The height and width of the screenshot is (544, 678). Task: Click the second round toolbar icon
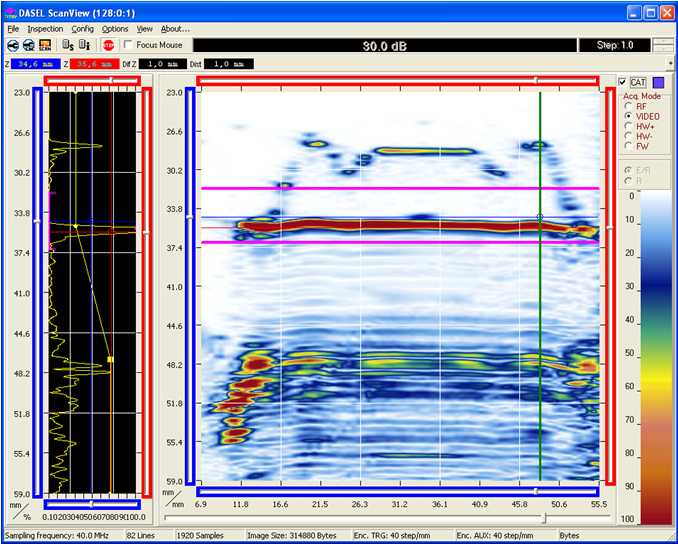point(28,45)
